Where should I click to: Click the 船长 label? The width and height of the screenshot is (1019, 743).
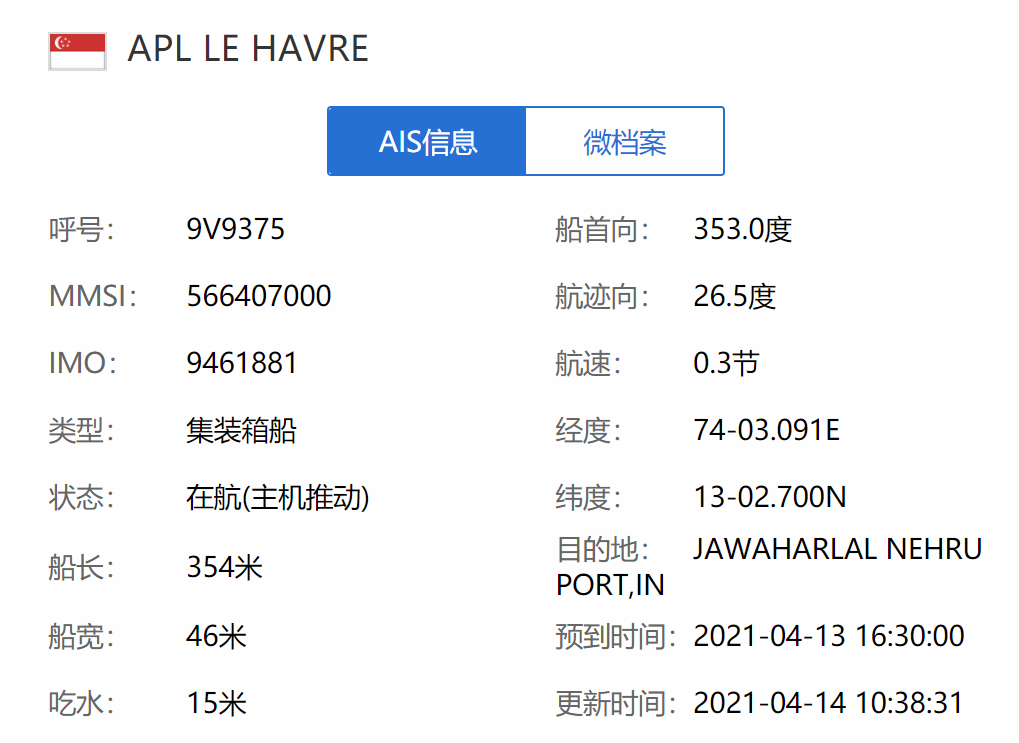click(81, 567)
